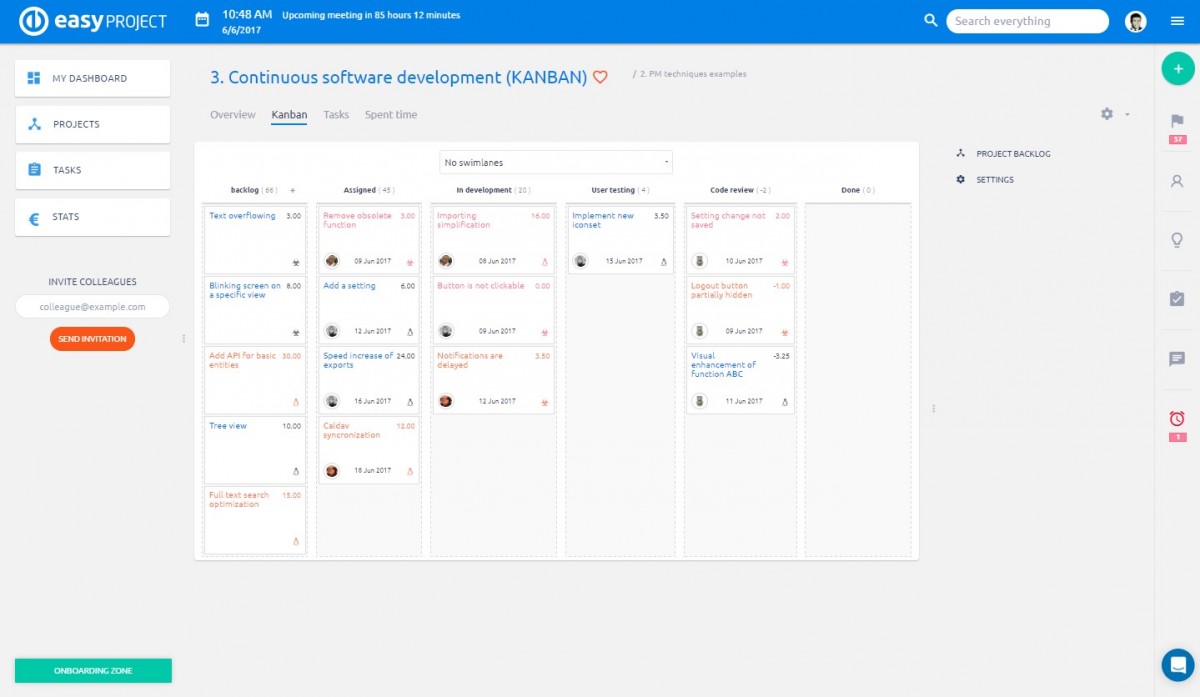Viewport: 1200px width, 697px height.
Task: Open the chat messages bubble icon
Action: point(1177,359)
